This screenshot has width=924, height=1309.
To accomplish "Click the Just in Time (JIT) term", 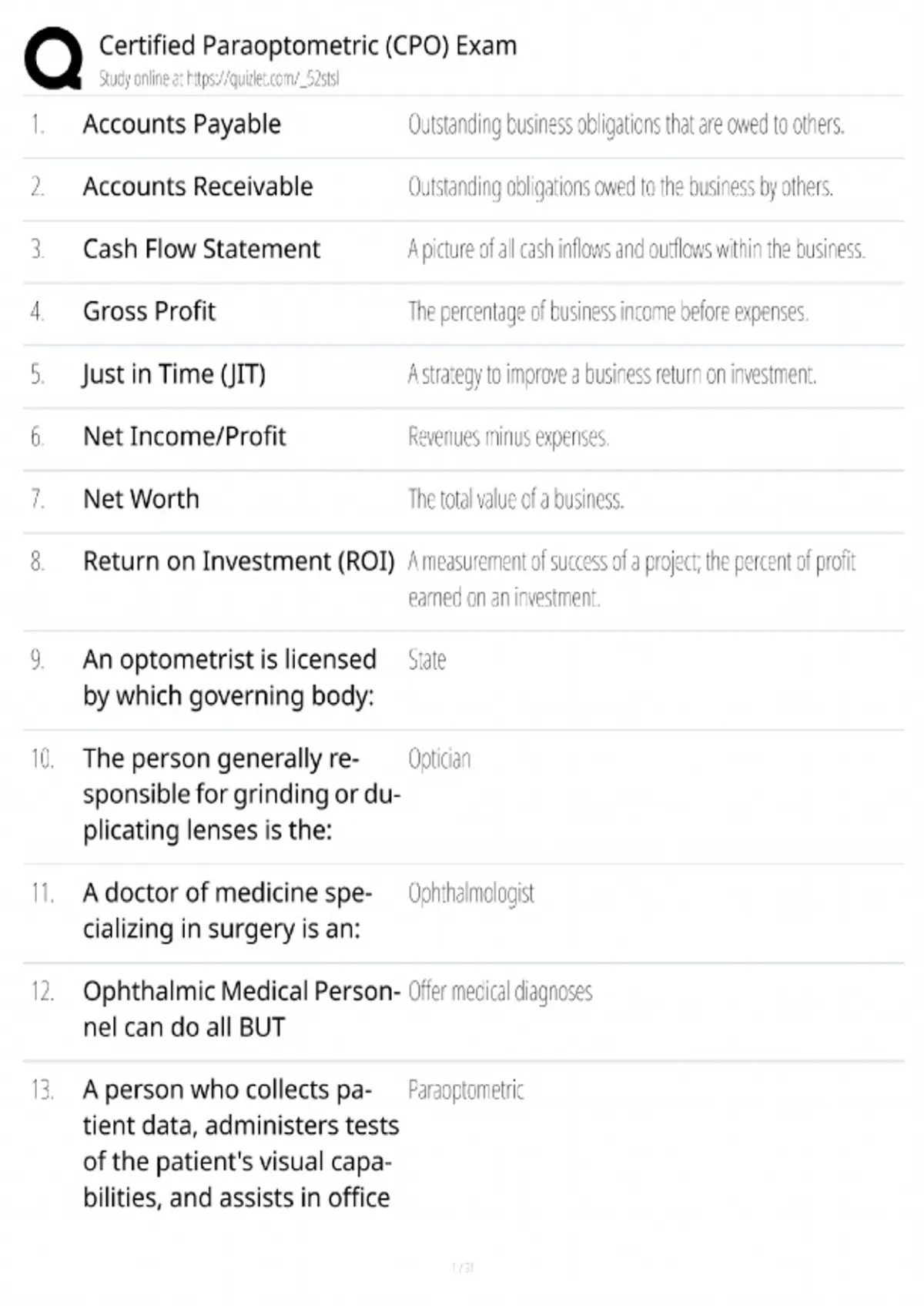I will (175, 374).
